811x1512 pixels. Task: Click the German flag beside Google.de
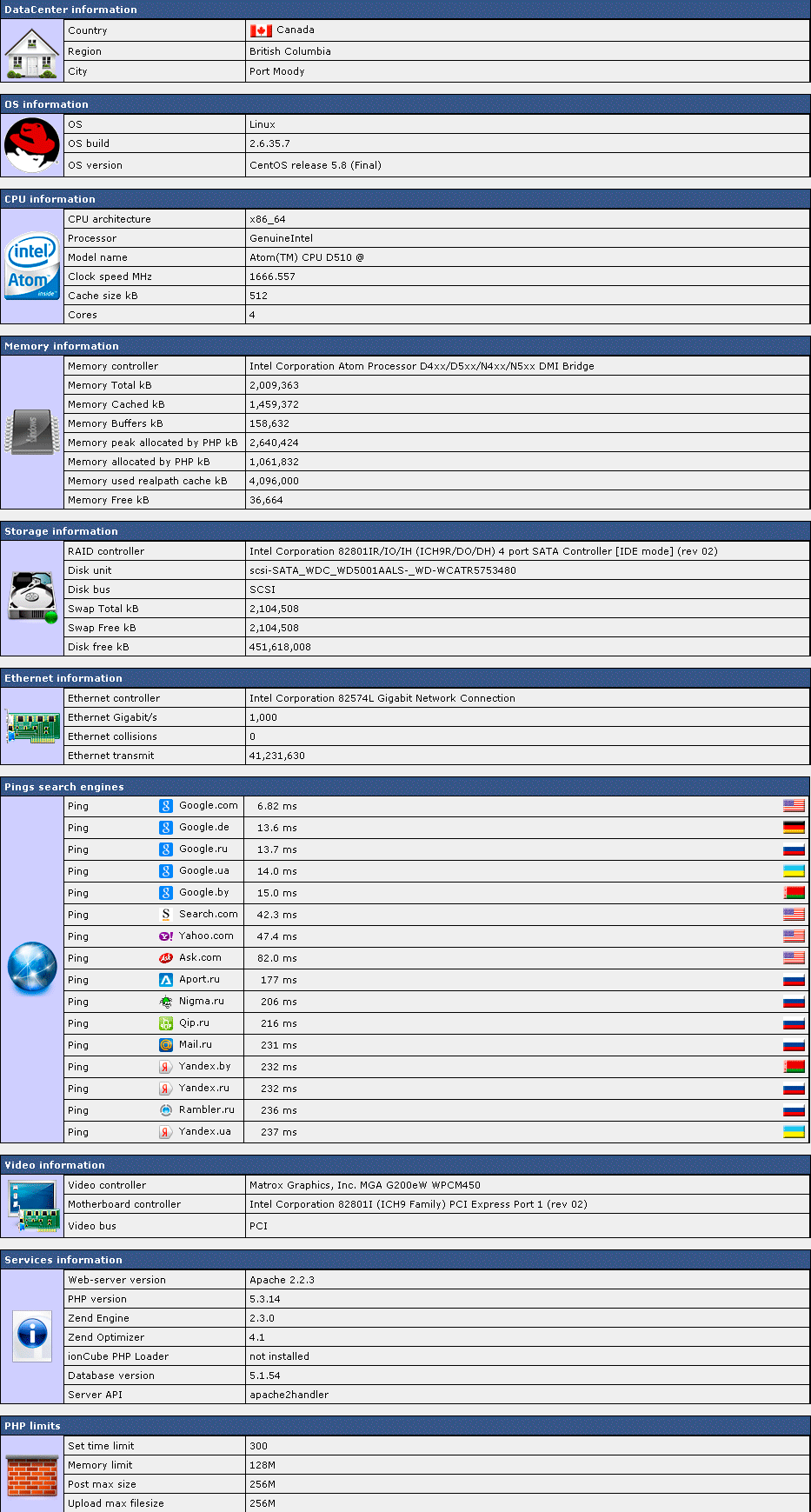coord(794,828)
